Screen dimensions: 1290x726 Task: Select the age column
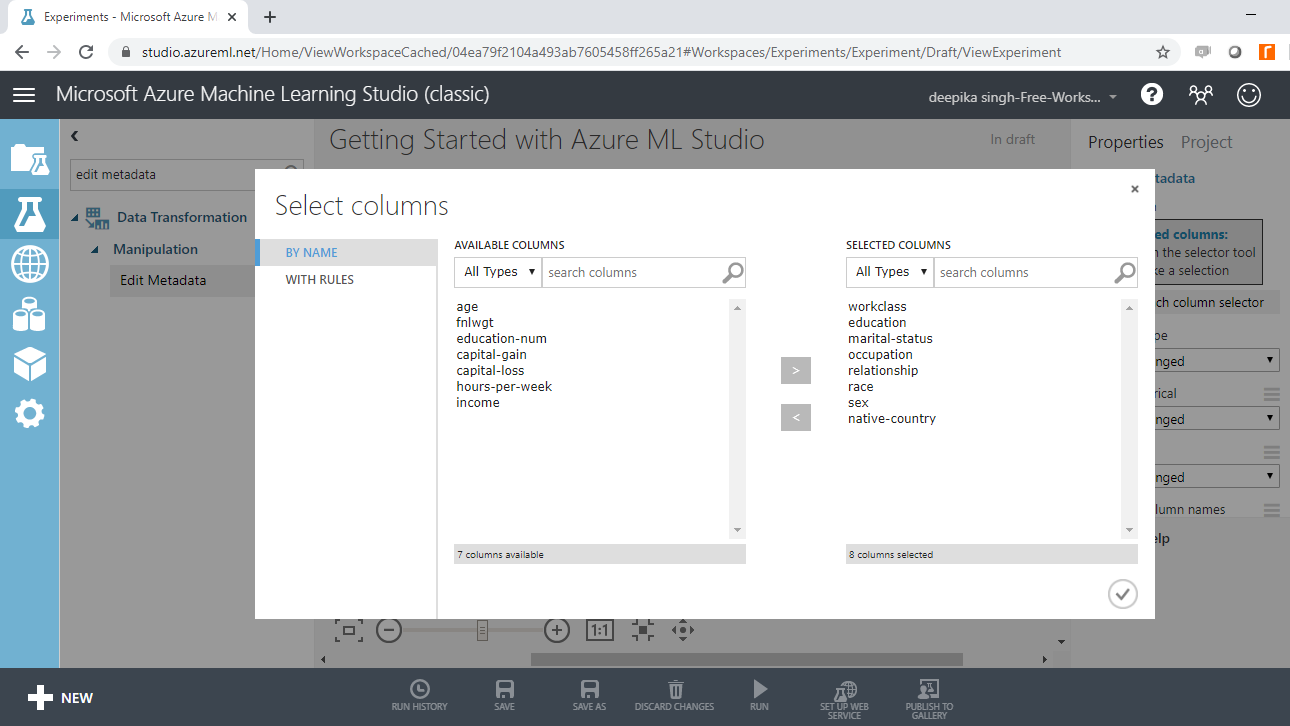click(x=467, y=307)
